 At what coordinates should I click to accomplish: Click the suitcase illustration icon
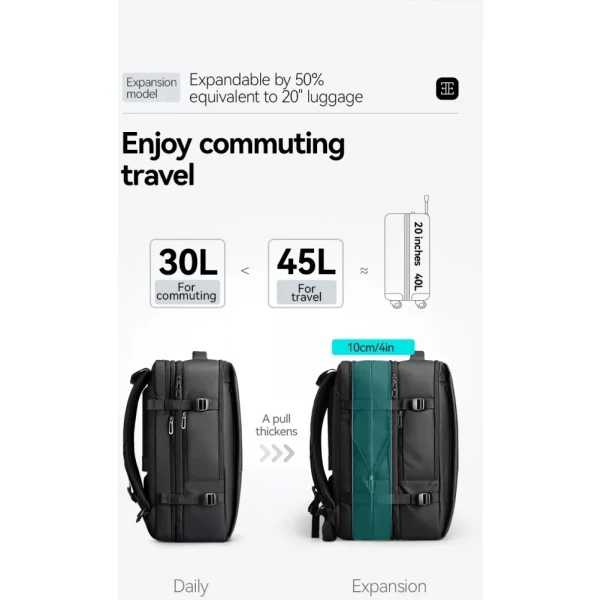tap(407, 252)
